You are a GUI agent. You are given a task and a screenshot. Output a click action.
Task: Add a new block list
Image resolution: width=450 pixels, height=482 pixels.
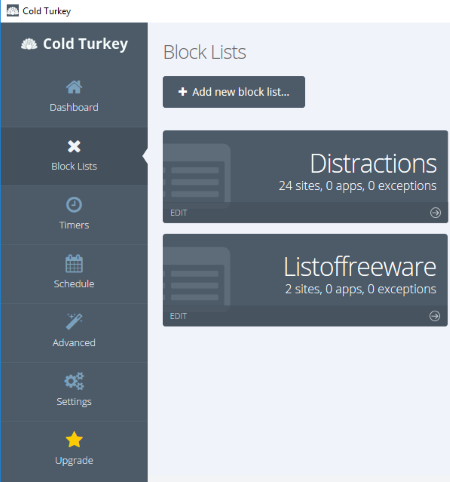click(234, 92)
